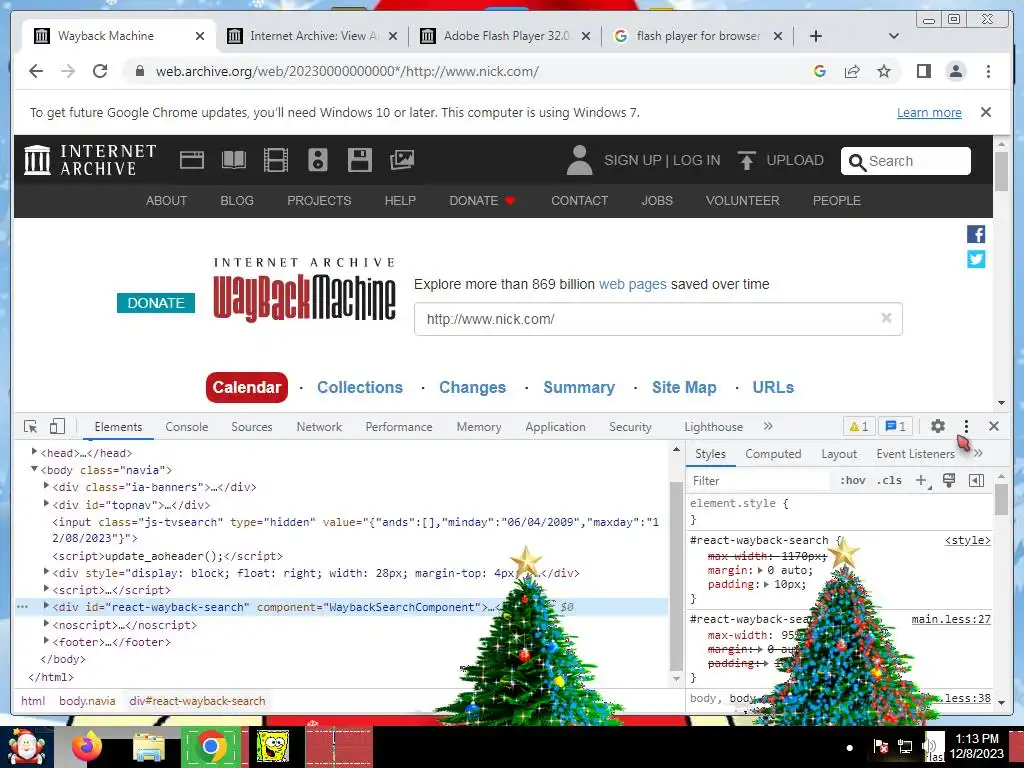Open the Collections link
The image size is (1024, 768).
coord(360,387)
